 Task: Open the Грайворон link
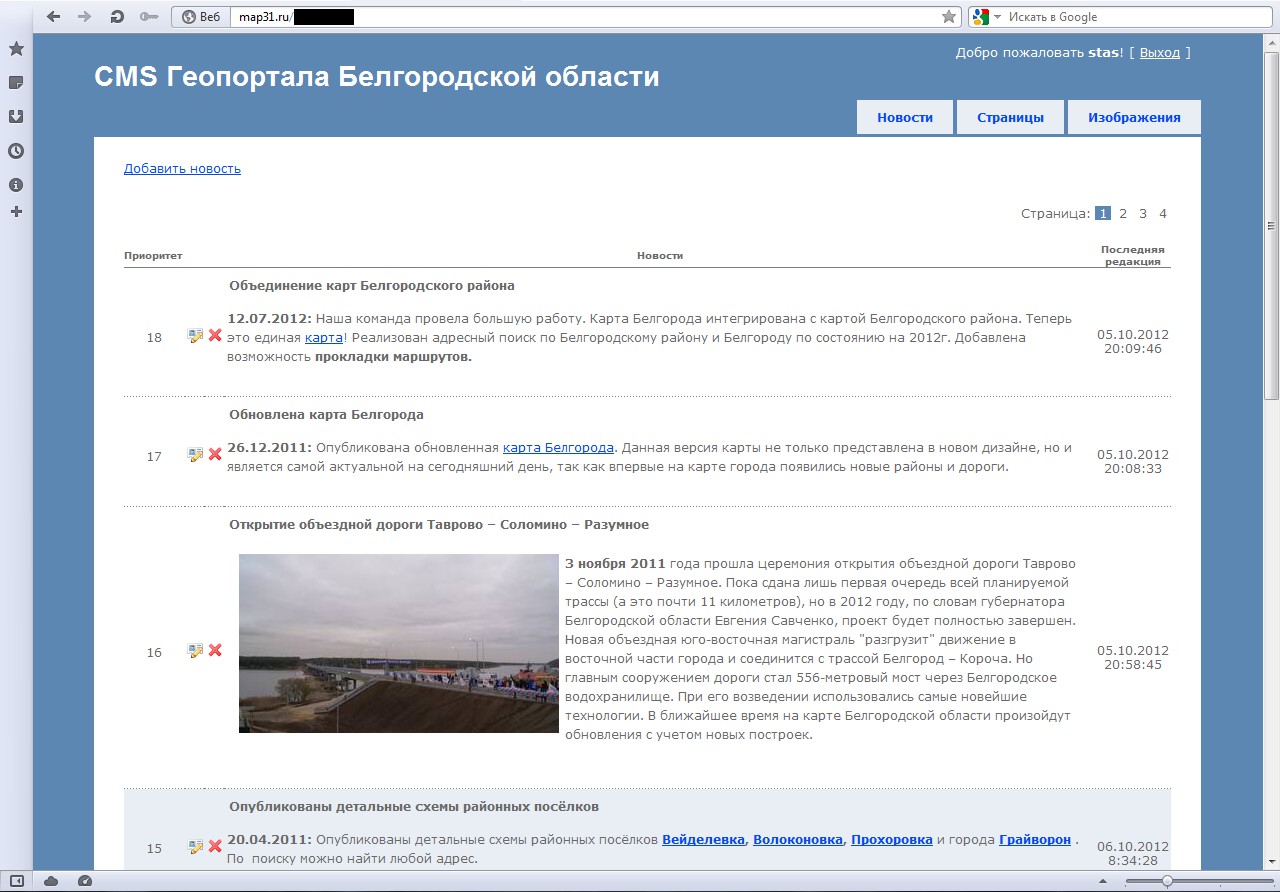coord(1035,840)
